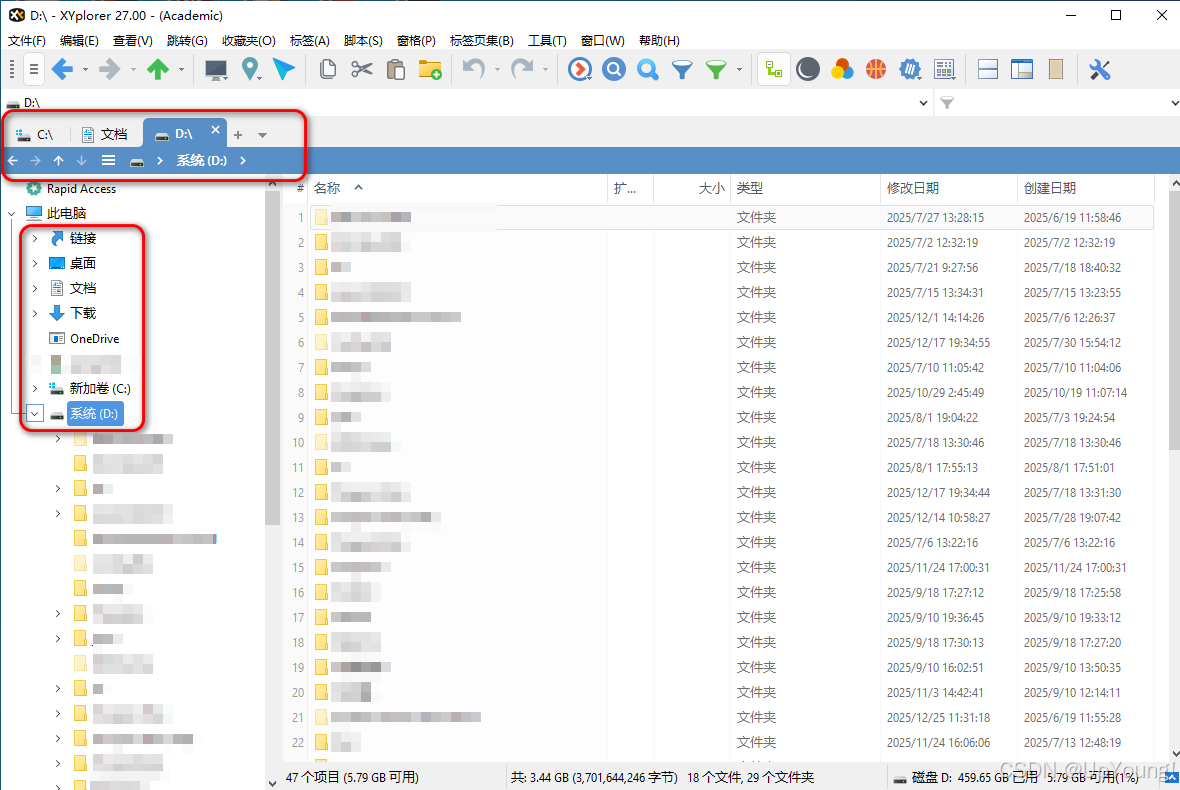
Task: Paste with the clipboard icon
Action: point(396,70)
